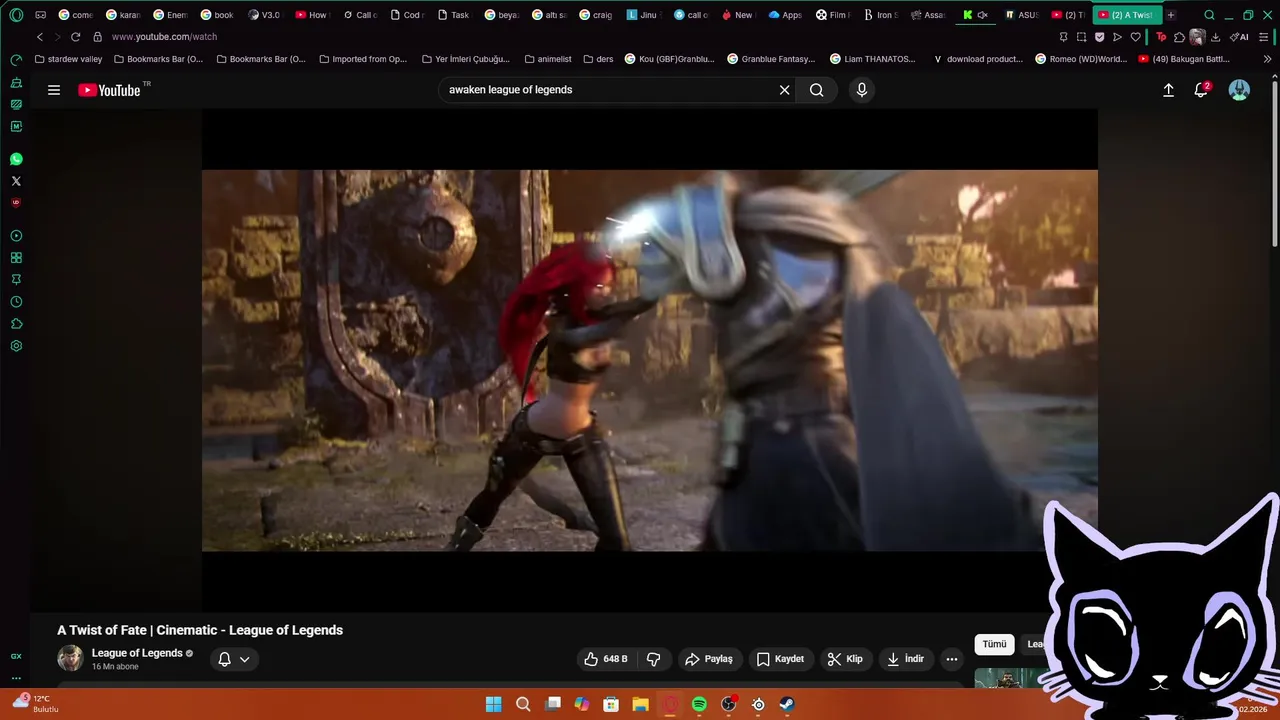
Task: Open the stardew valley bookmark folder
Action: click(x=69, y=59)
